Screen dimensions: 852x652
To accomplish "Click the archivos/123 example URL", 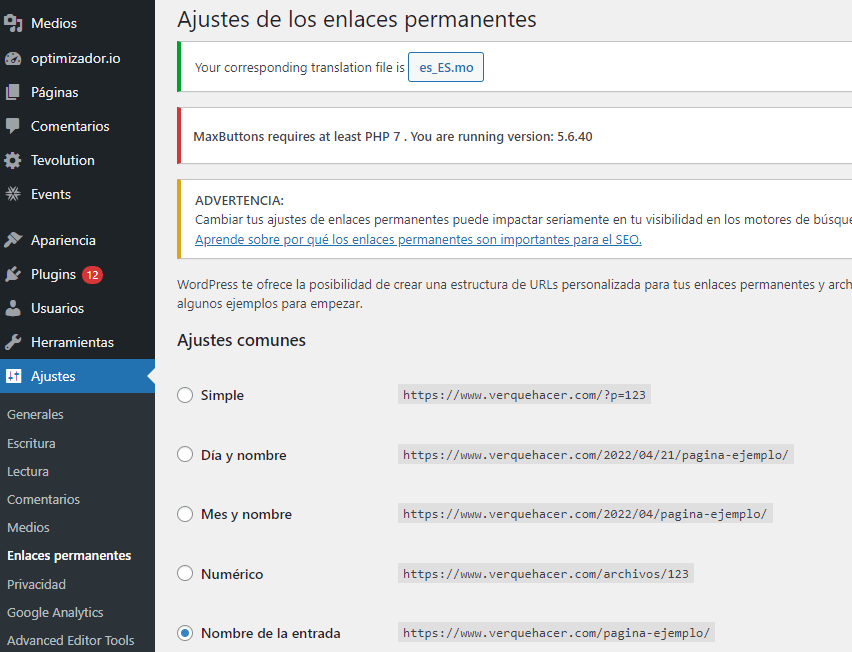I will pyautogui.click(x=546, y=574).
